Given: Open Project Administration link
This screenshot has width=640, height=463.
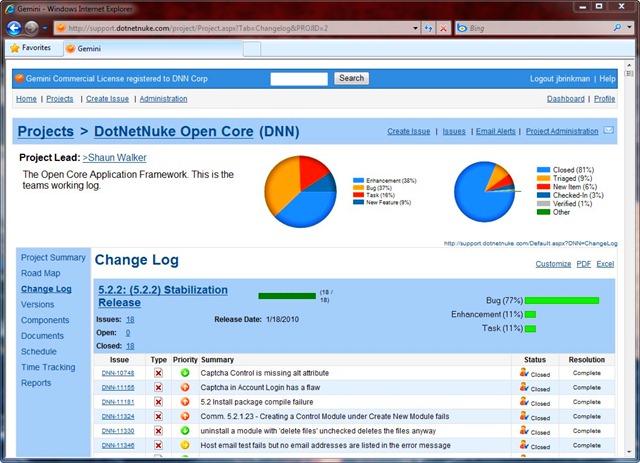Looking at the screenshot, I should (562, 131).
